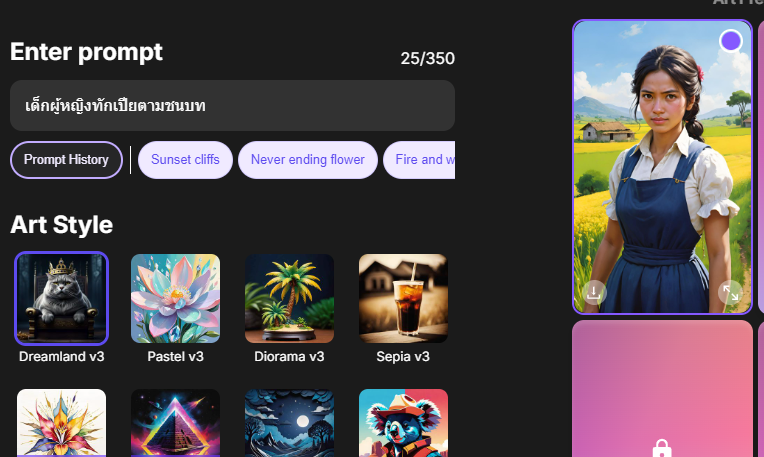764x457 pixels.
Task: Select the neon pyramid style thumbnail
Action: click(175, 423)
